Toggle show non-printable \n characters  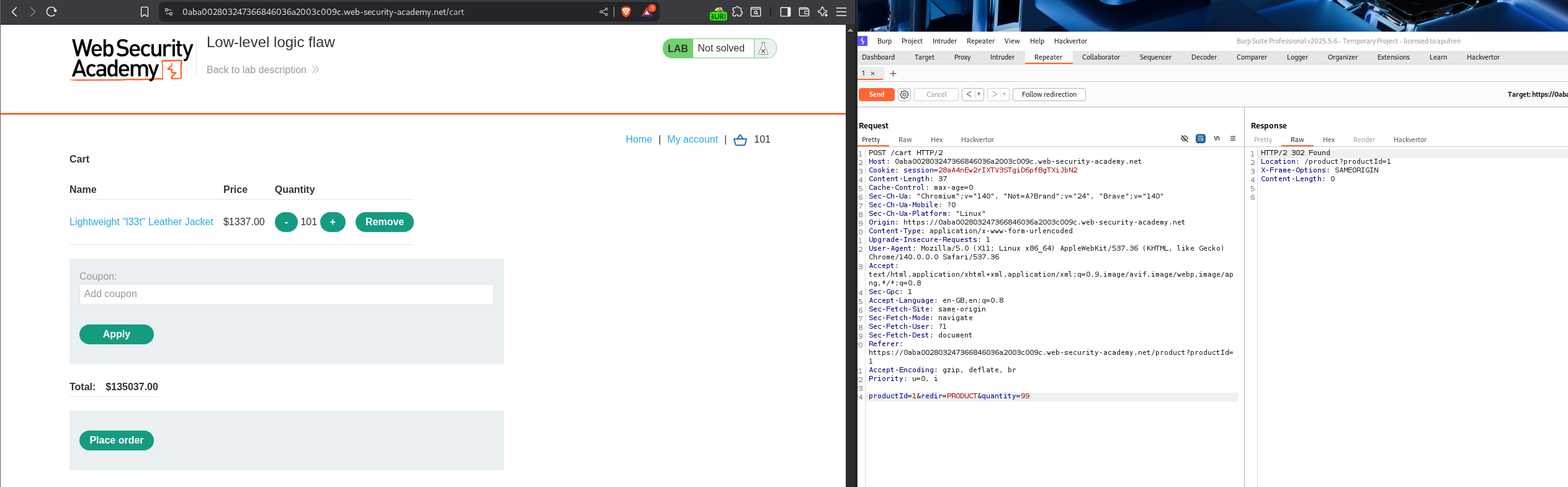(1217, 139)
